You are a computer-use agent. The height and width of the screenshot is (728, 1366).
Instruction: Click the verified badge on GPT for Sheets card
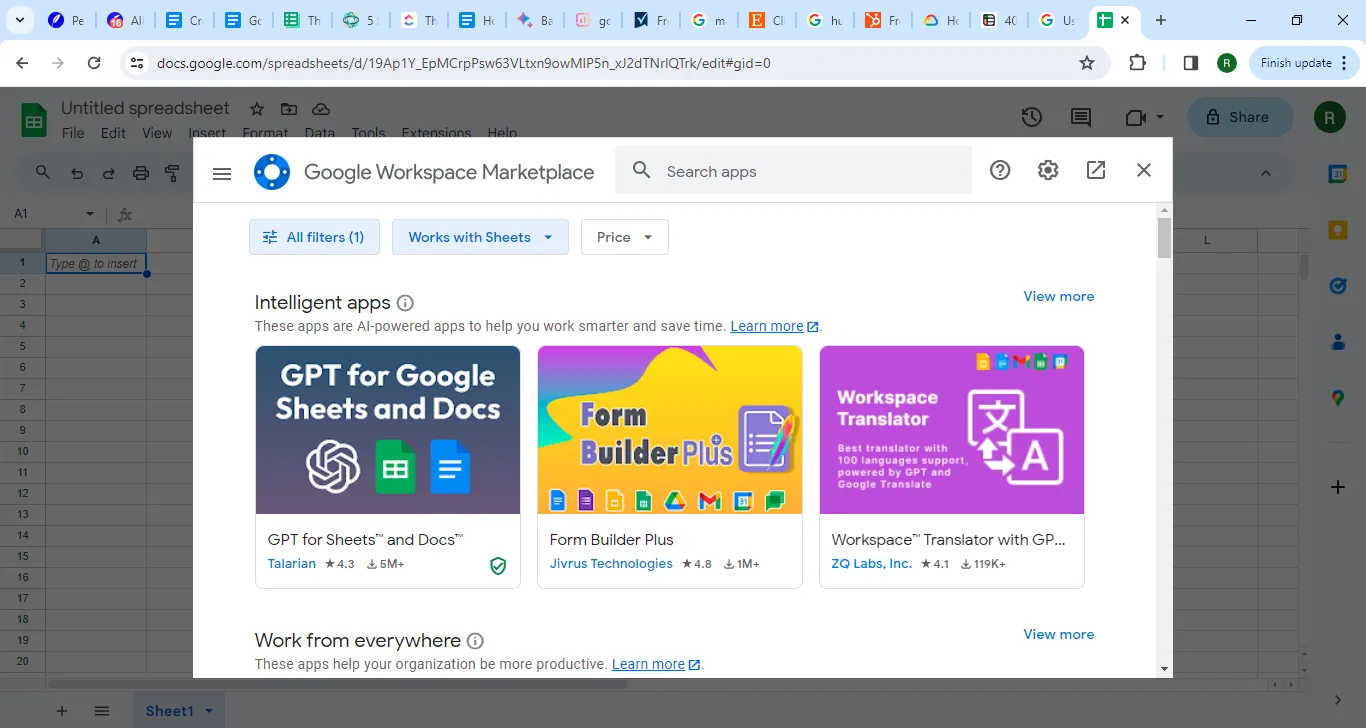(x=498, y=566)
